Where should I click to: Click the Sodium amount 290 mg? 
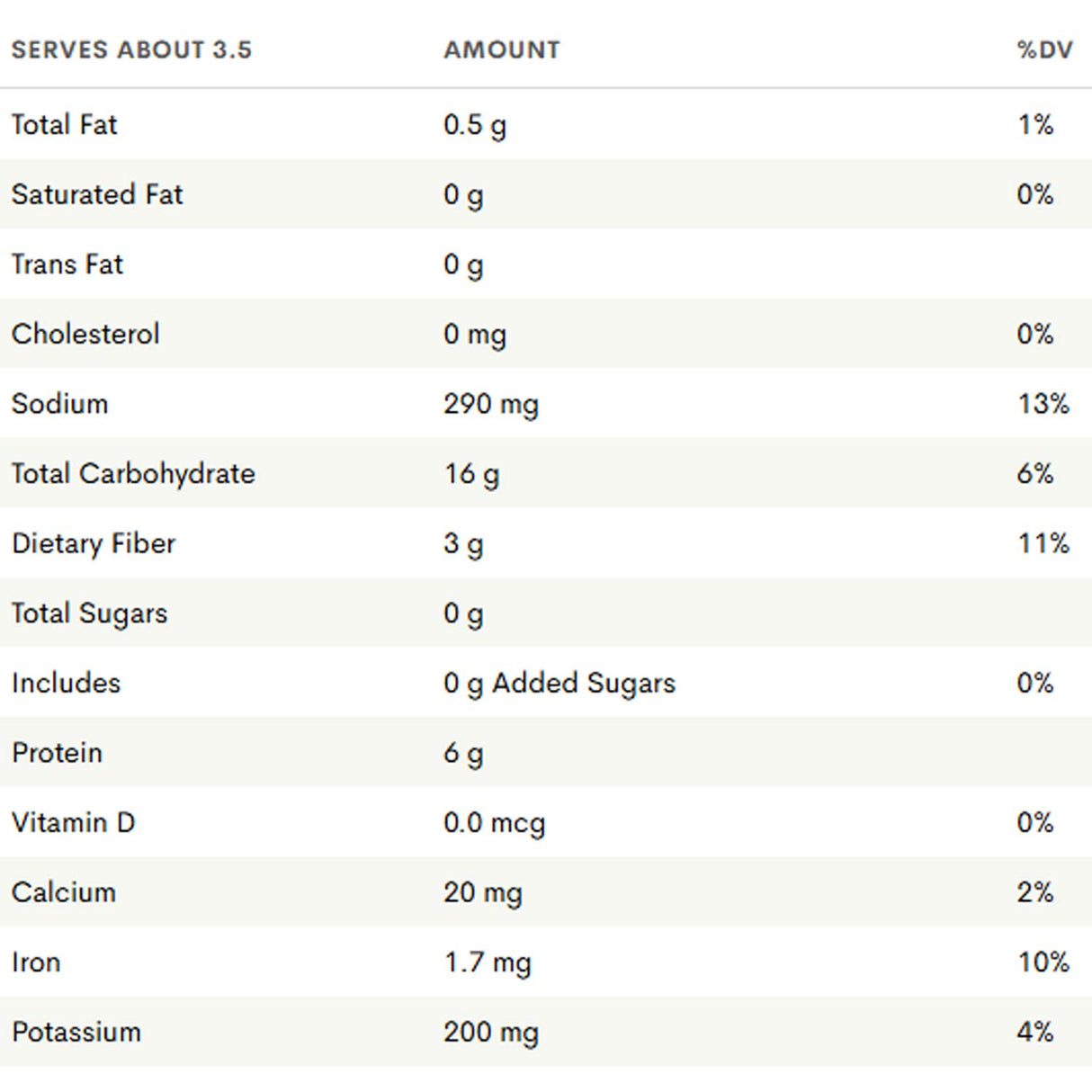[490, 404]
